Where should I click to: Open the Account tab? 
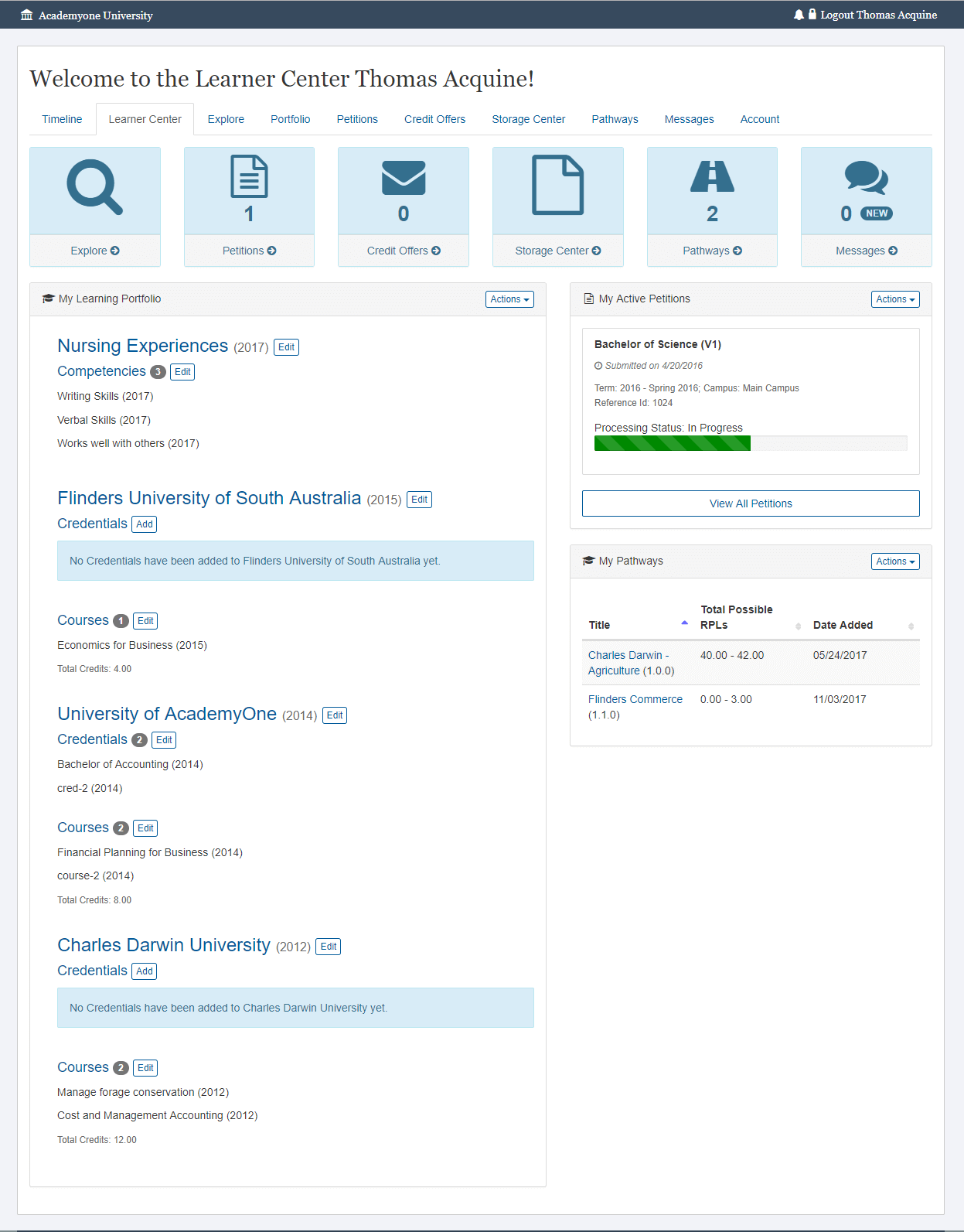click(760, 119)
